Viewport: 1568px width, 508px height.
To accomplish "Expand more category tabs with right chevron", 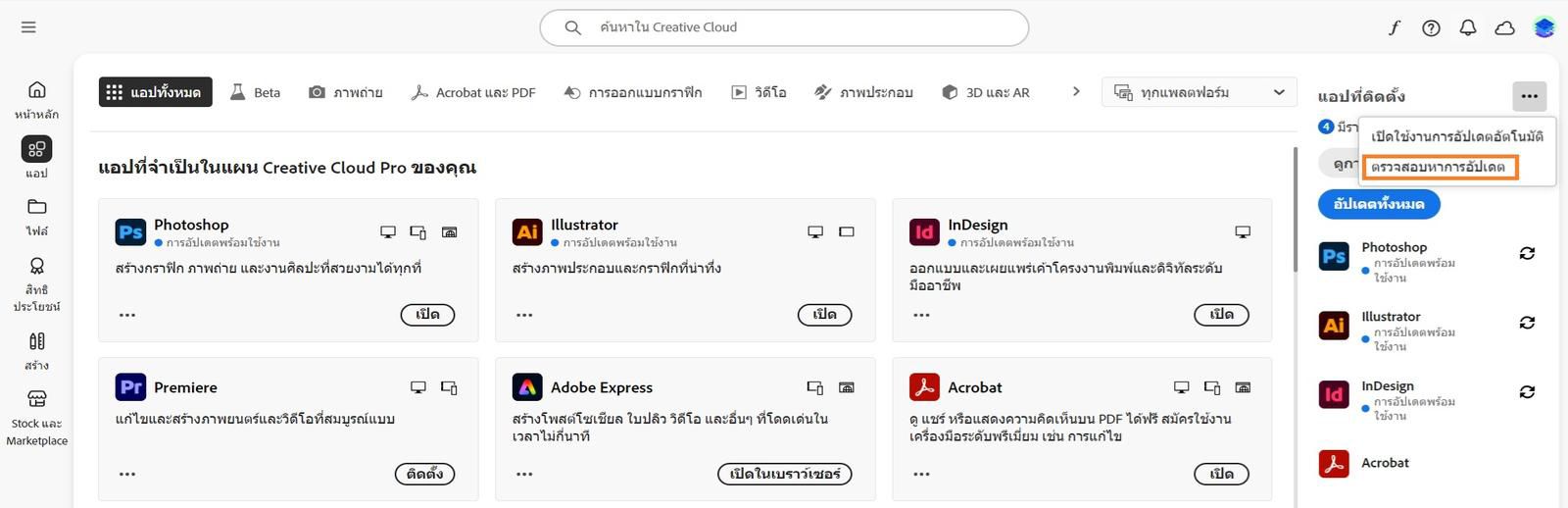I will [x=1076, y=91].
